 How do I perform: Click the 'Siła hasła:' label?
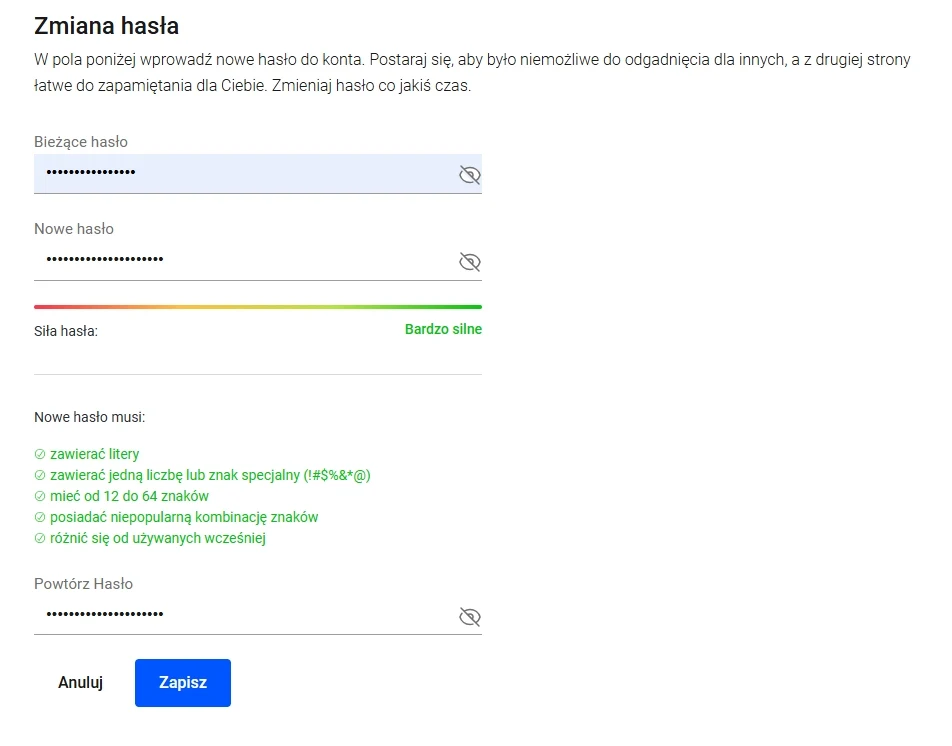click(x=66, y=331)
